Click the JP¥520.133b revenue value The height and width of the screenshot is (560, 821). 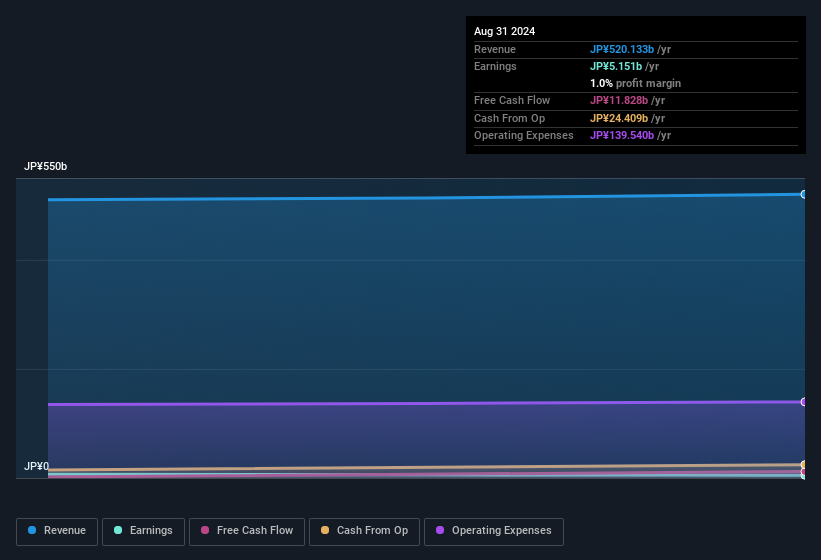(x=622, y=49)
